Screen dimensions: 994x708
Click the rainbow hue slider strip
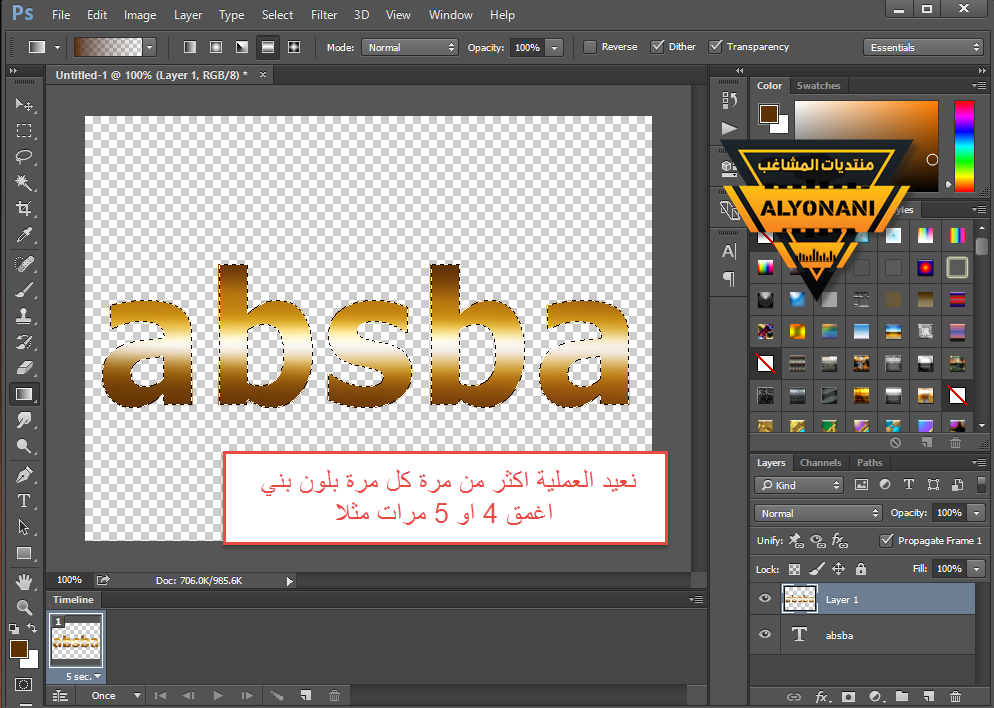point(964,145)
